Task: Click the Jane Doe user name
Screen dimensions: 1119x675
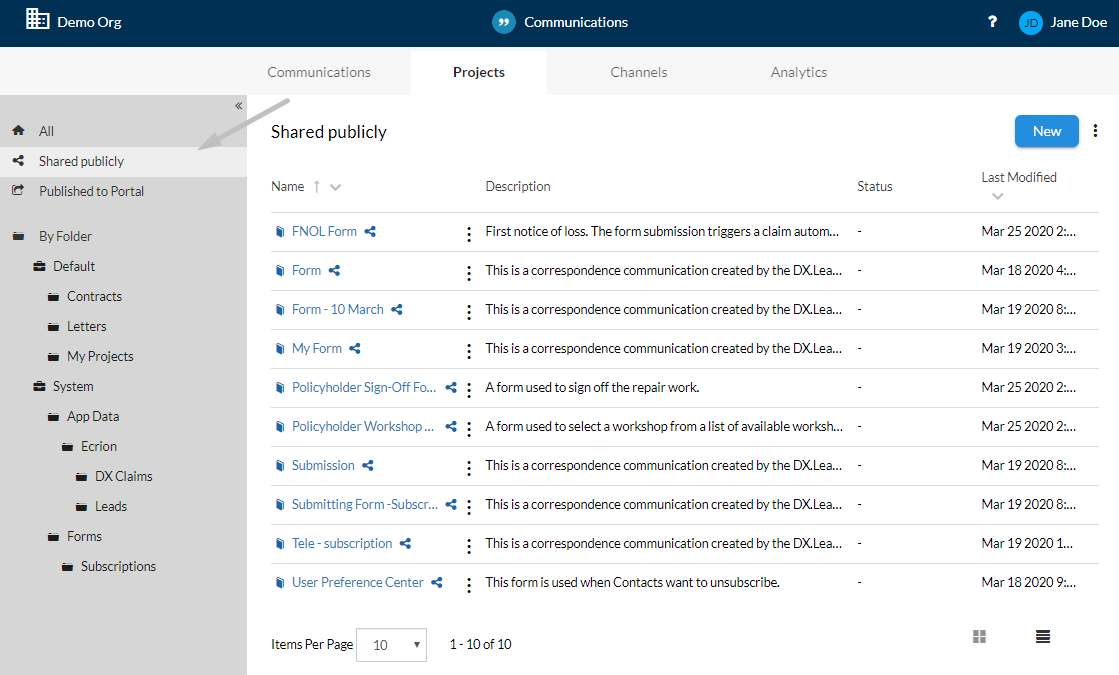Action: (1078, 22)
